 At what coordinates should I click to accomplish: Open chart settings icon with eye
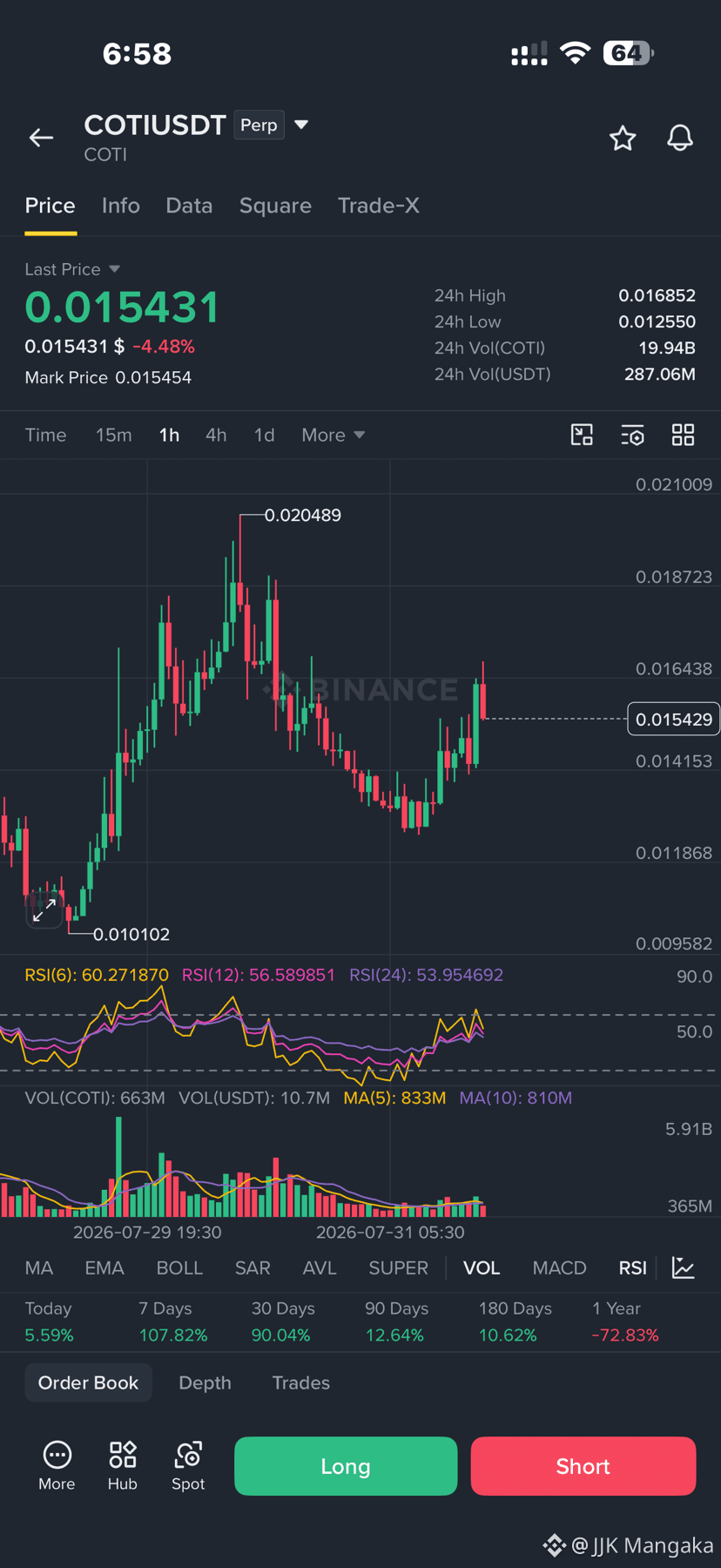pyautogui.click(x=632, y=435)
